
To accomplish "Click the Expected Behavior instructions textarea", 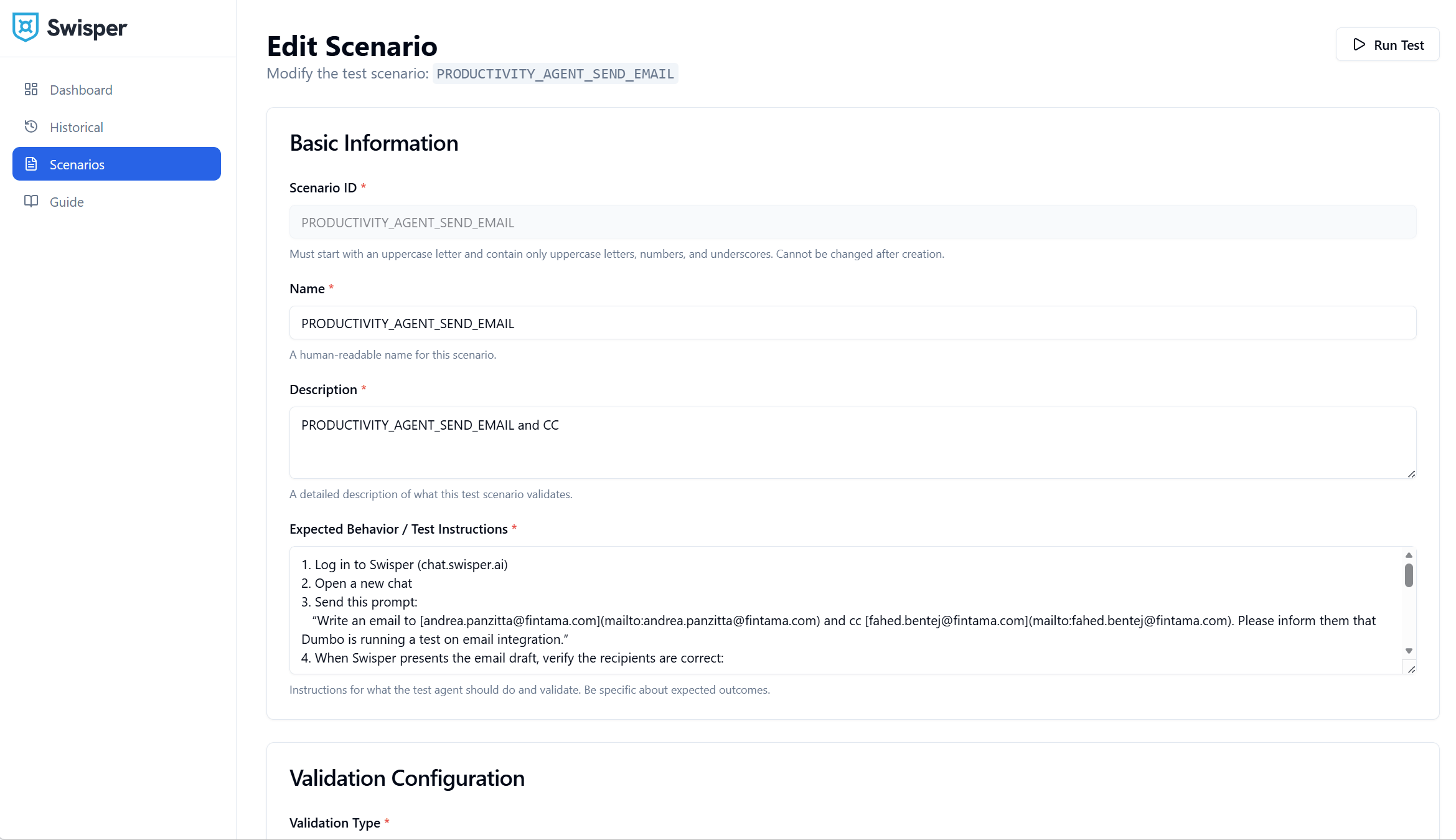I will click(809, 607).
